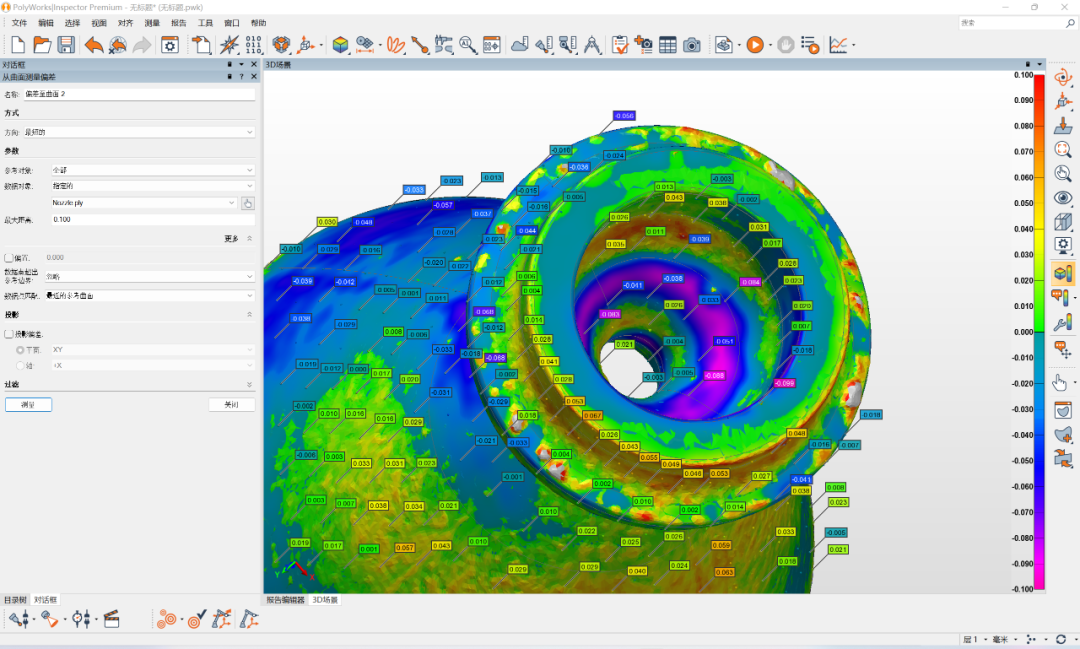Open the color map cube tool
1080x649 pixels.
coord(341,44)
